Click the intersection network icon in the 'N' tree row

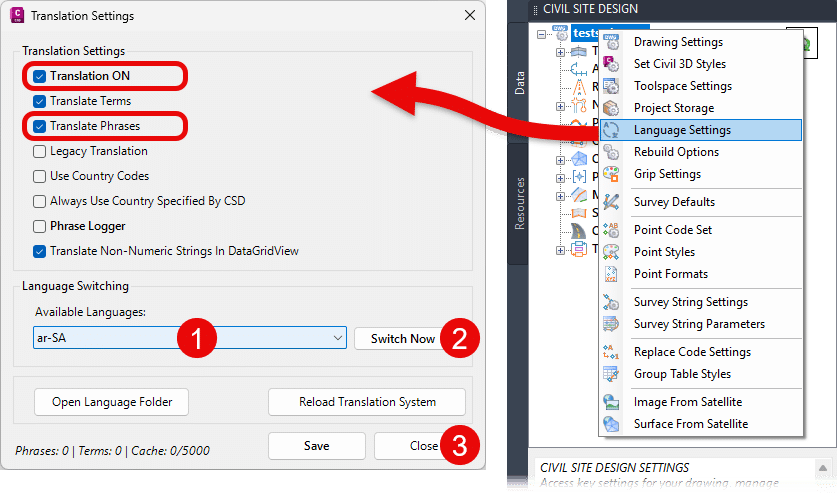579,105
